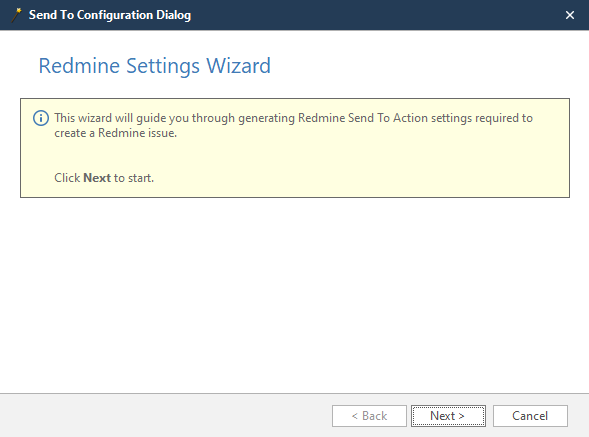Viewport: 589px width, 437px height.
Task: Cancel the Redmine Settings Wizard
Action: tap(530, 416)
